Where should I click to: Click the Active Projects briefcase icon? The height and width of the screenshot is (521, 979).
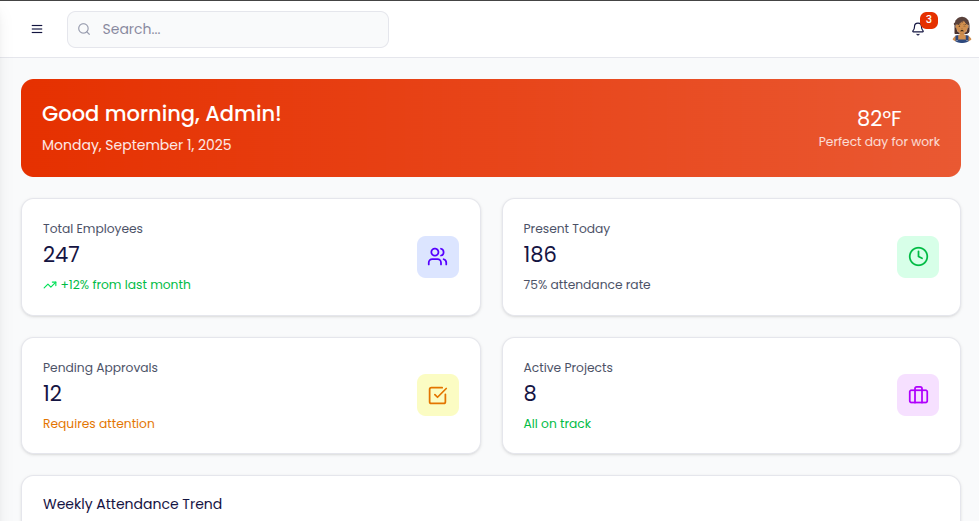[918, 395]
